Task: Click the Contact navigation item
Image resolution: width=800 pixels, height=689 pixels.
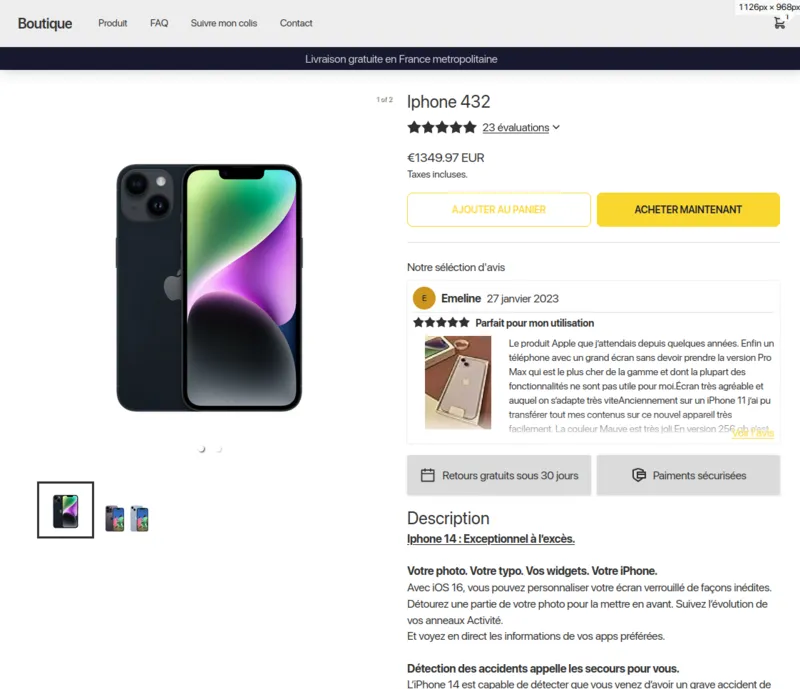Action: 296,23
